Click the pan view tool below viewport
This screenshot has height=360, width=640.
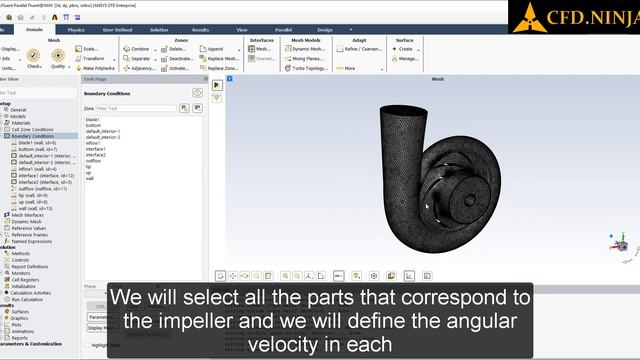pos(233,276)
